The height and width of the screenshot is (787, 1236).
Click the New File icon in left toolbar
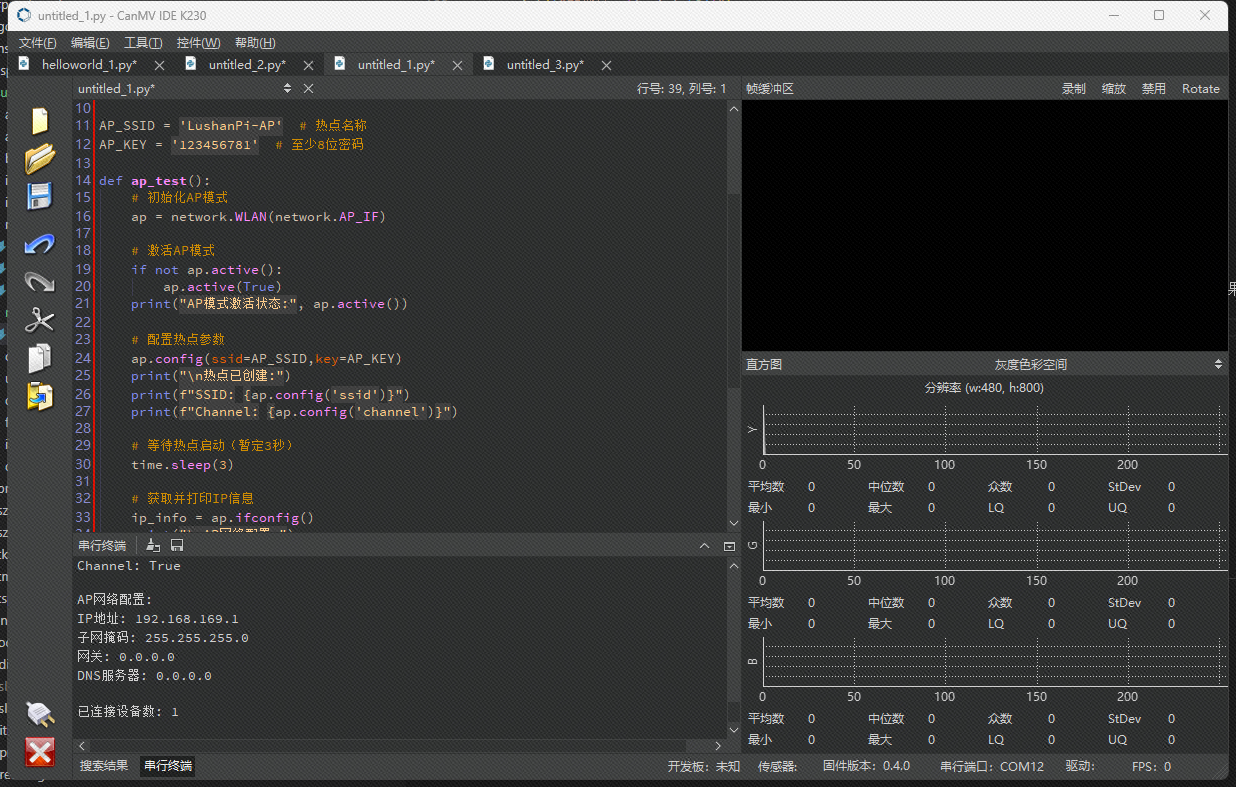tap(39, 121)
